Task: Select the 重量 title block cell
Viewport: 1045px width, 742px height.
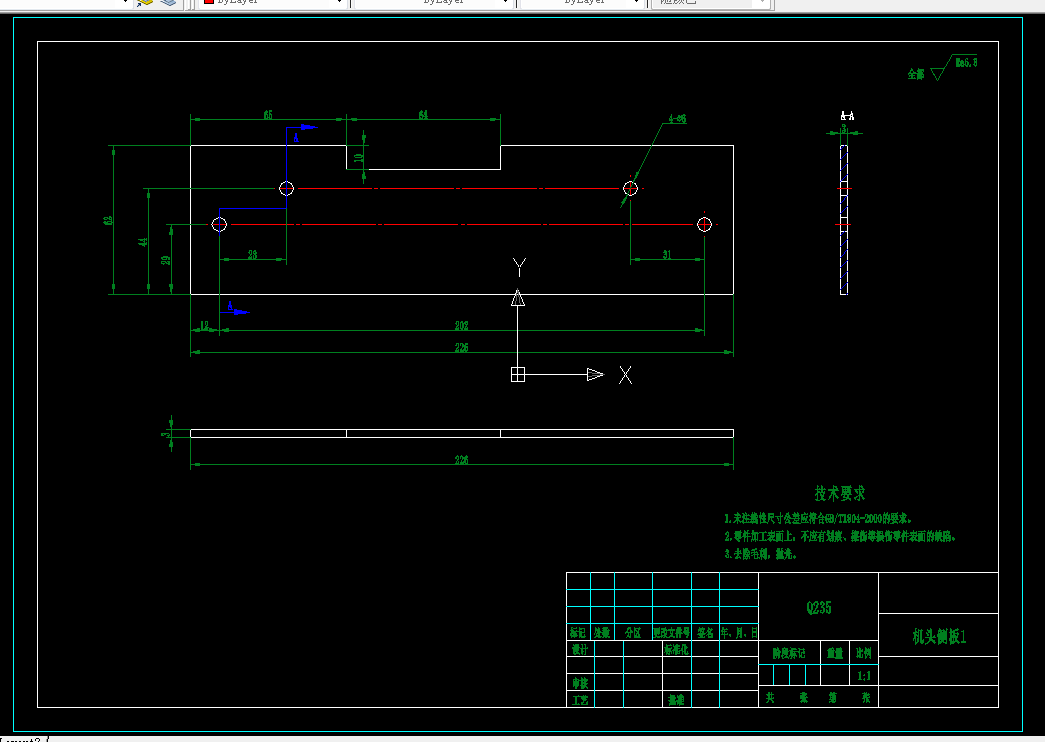Action: (x=835, y=653)
